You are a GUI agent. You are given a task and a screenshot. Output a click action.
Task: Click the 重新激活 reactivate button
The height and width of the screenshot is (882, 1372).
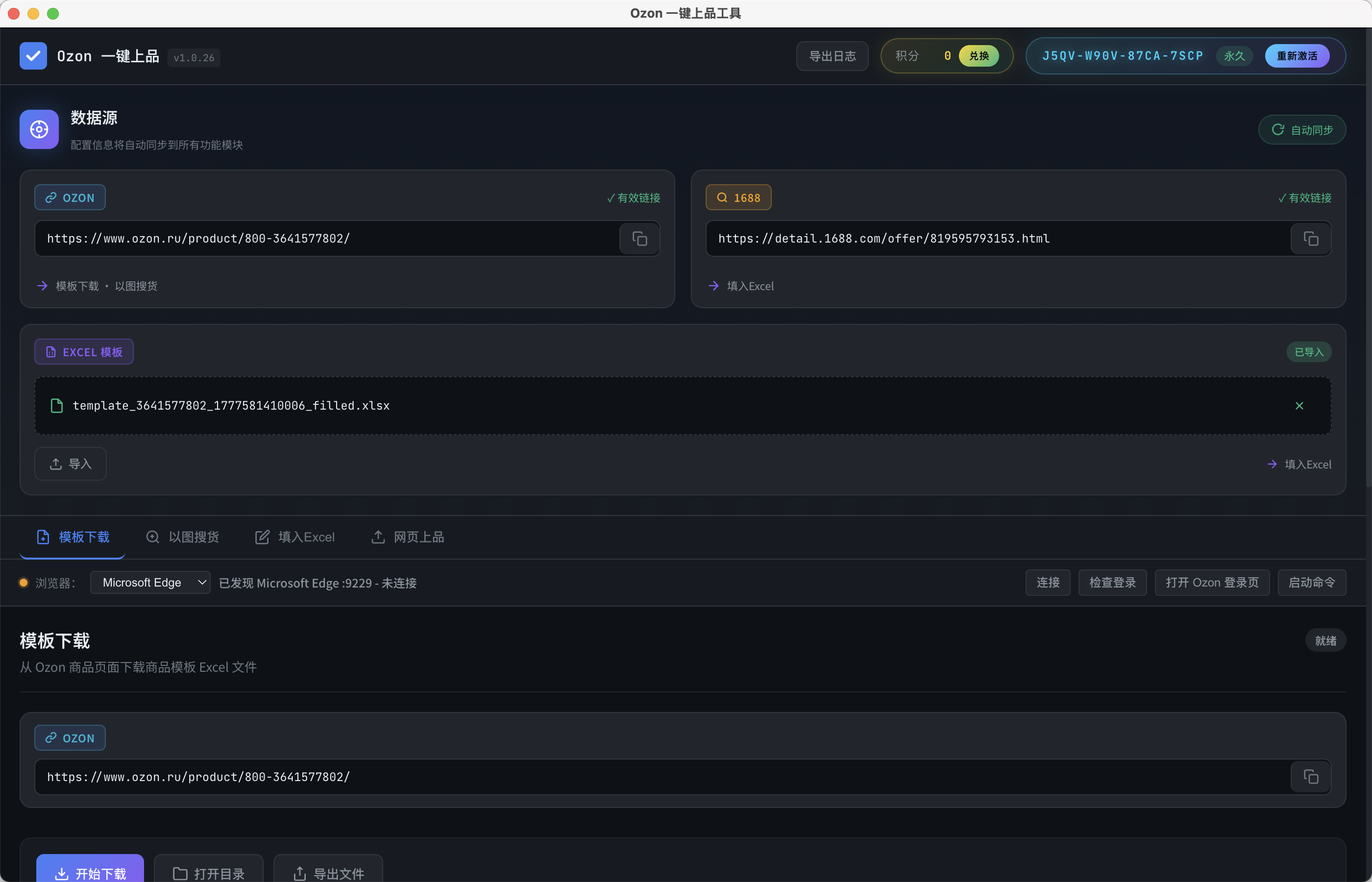(x=1297, y=55)
